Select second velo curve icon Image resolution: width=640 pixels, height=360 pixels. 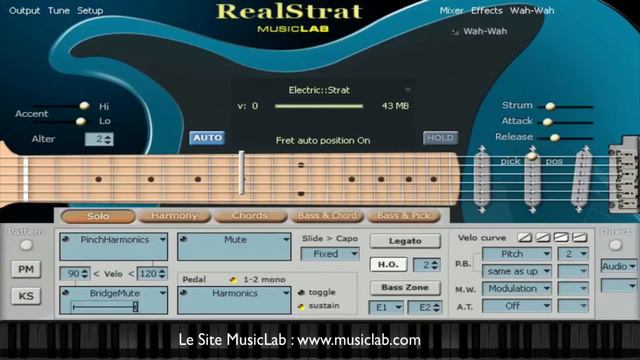tap(543, 237)
